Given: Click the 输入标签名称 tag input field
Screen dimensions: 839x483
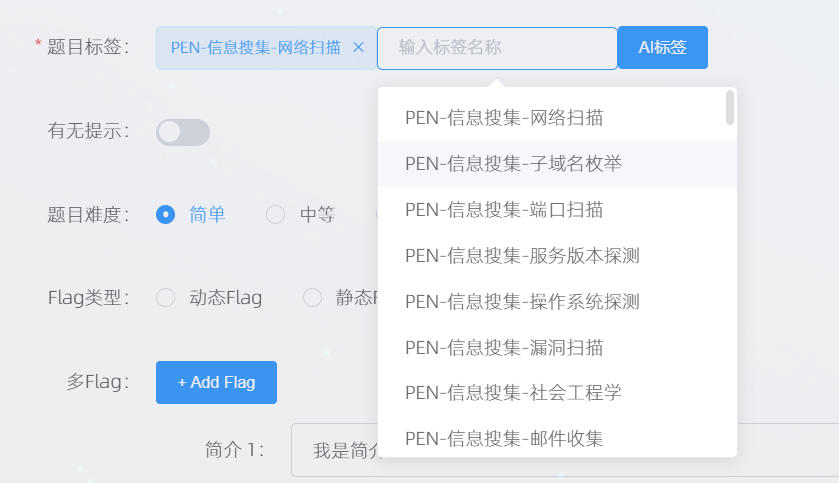Looking at the screenshot, I should pyautogui.click(x=497, y=48).
